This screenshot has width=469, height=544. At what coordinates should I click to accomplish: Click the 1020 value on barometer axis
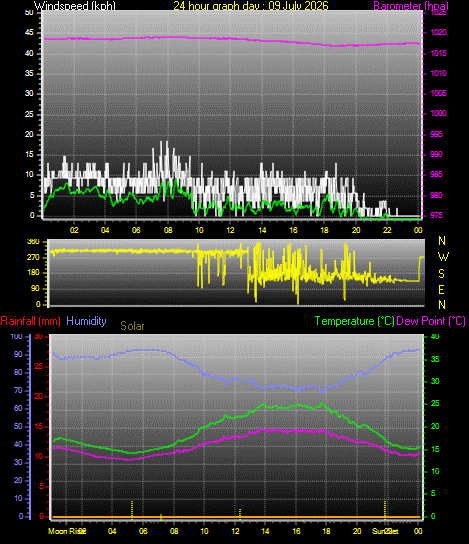438,33
